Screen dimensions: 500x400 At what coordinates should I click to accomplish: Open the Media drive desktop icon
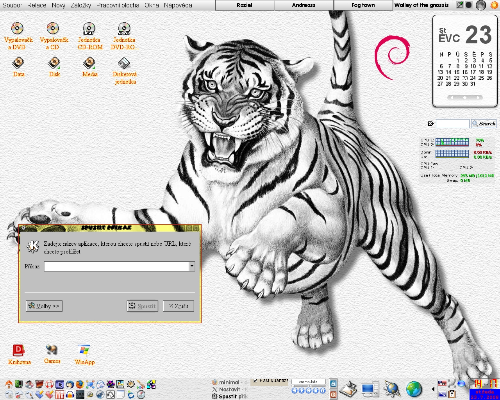[90, 67]
